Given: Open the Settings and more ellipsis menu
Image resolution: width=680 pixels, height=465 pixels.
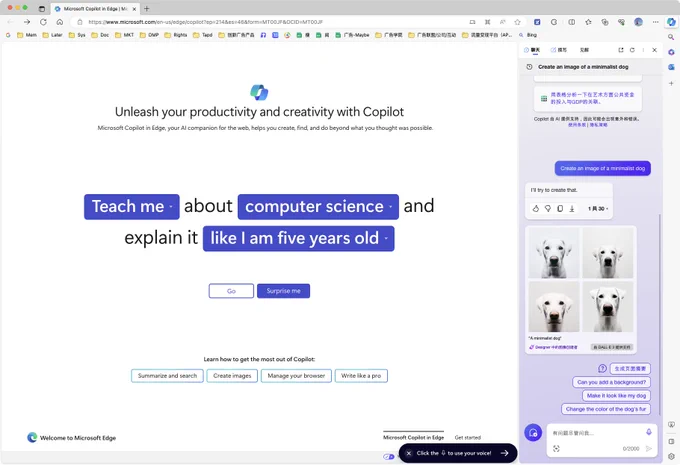Looking at the screenshot, I should point(655,22).
